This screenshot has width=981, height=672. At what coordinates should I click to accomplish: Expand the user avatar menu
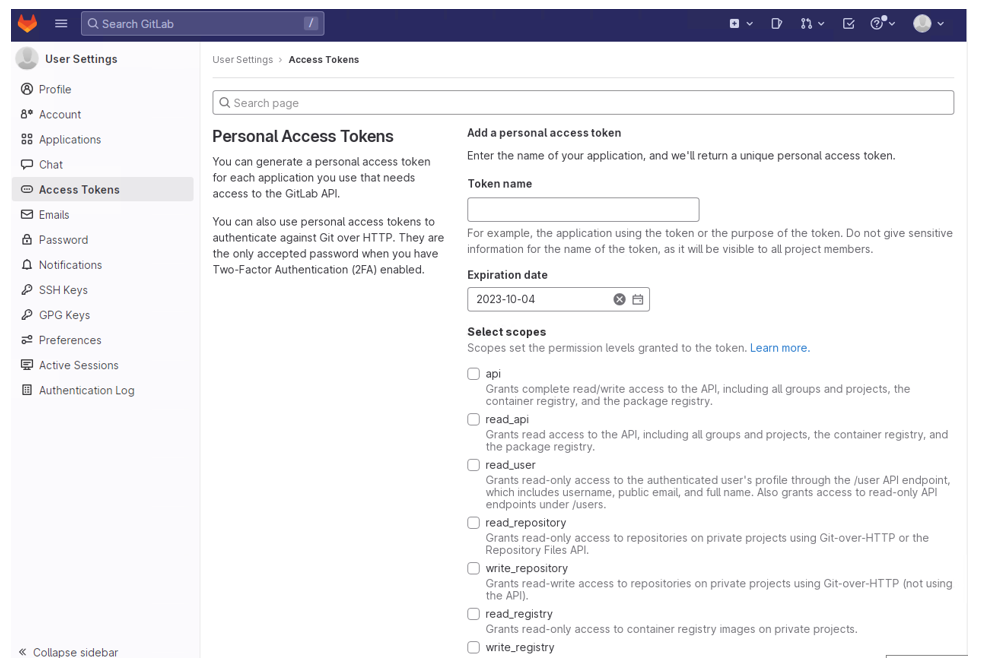pos(928,23)
